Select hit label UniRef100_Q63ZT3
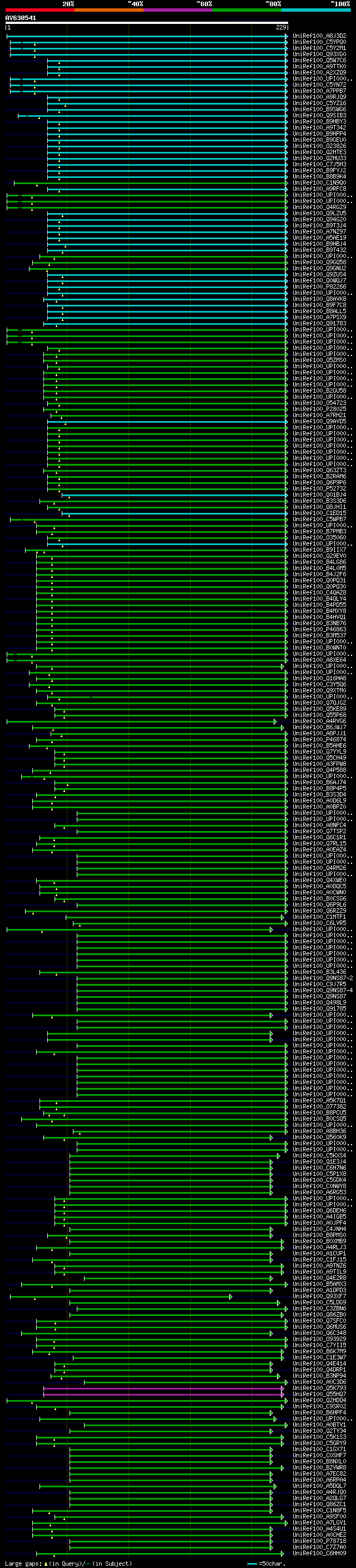Image resolution: width=356 pixels, height=1568 pixels. tap(319, 471)
